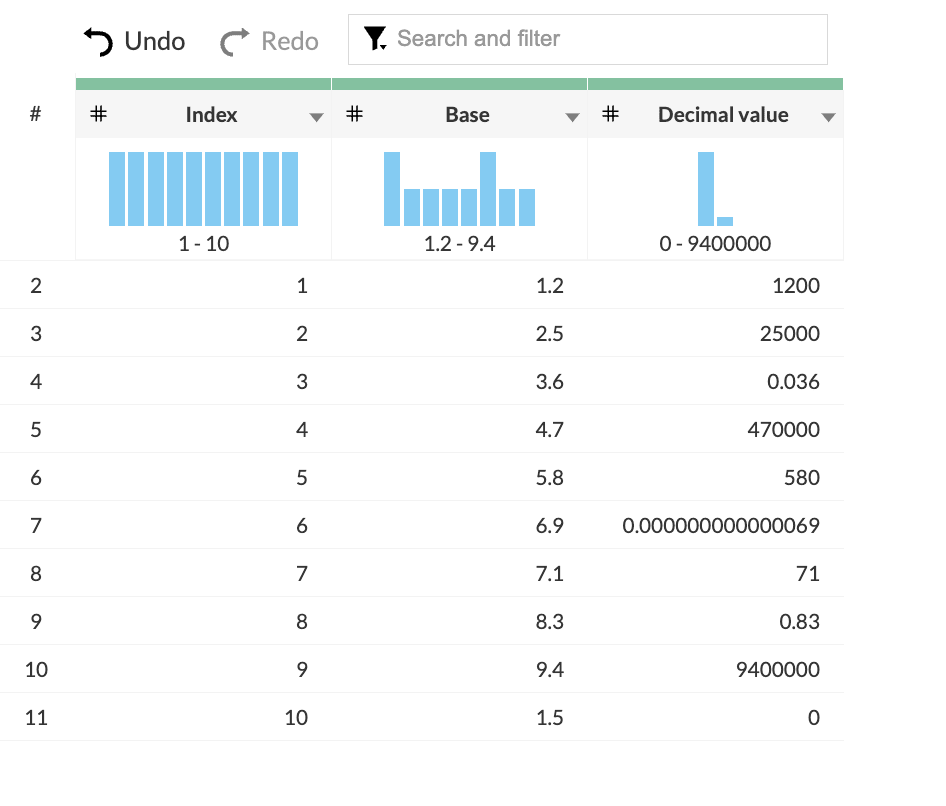The image size is (946, 806).
Task: Click the Search and filter field
Action: [x=600, y=39]
